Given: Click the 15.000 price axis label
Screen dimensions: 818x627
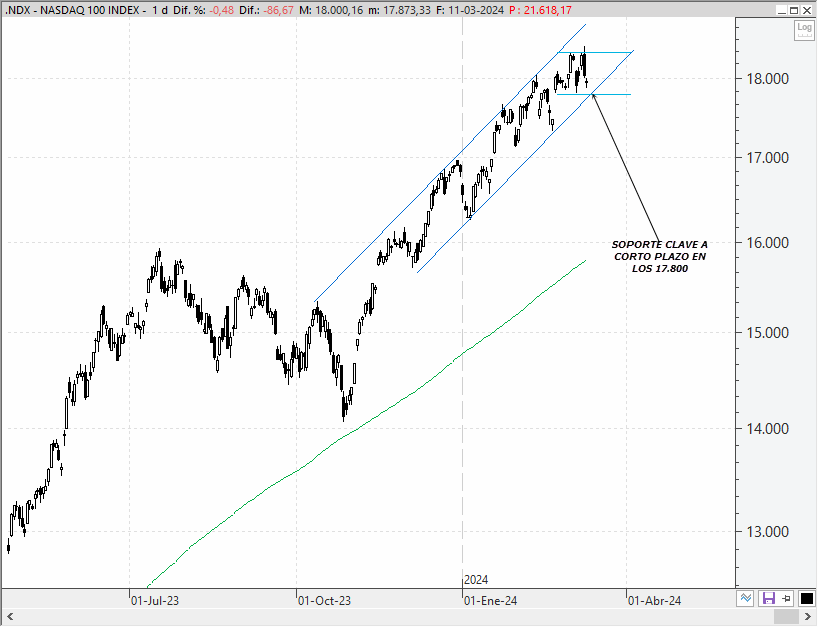Looking at the screenshot, I should tap(767, 332).
